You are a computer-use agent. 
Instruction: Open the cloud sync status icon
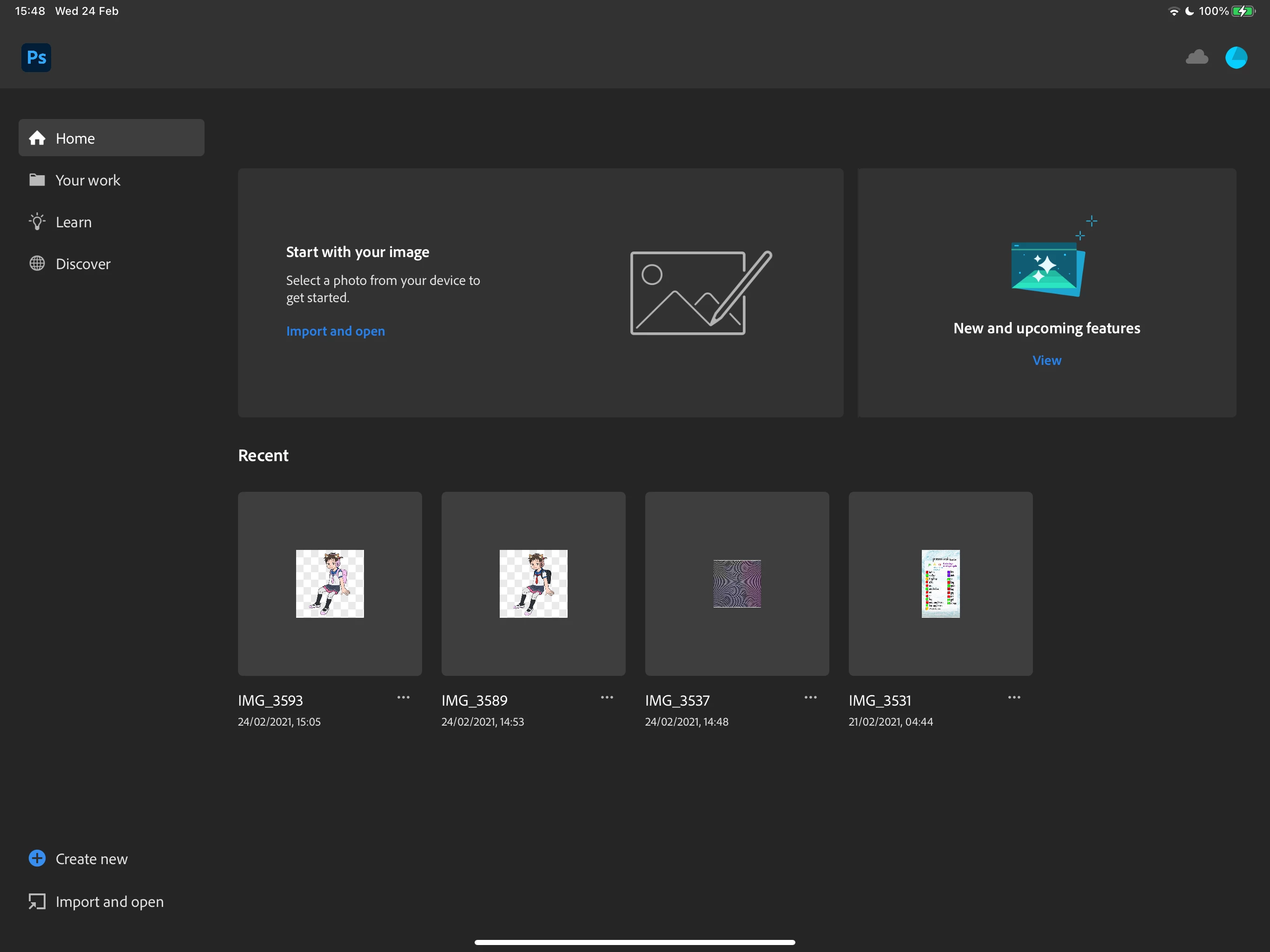click(x=1197, y=58)
